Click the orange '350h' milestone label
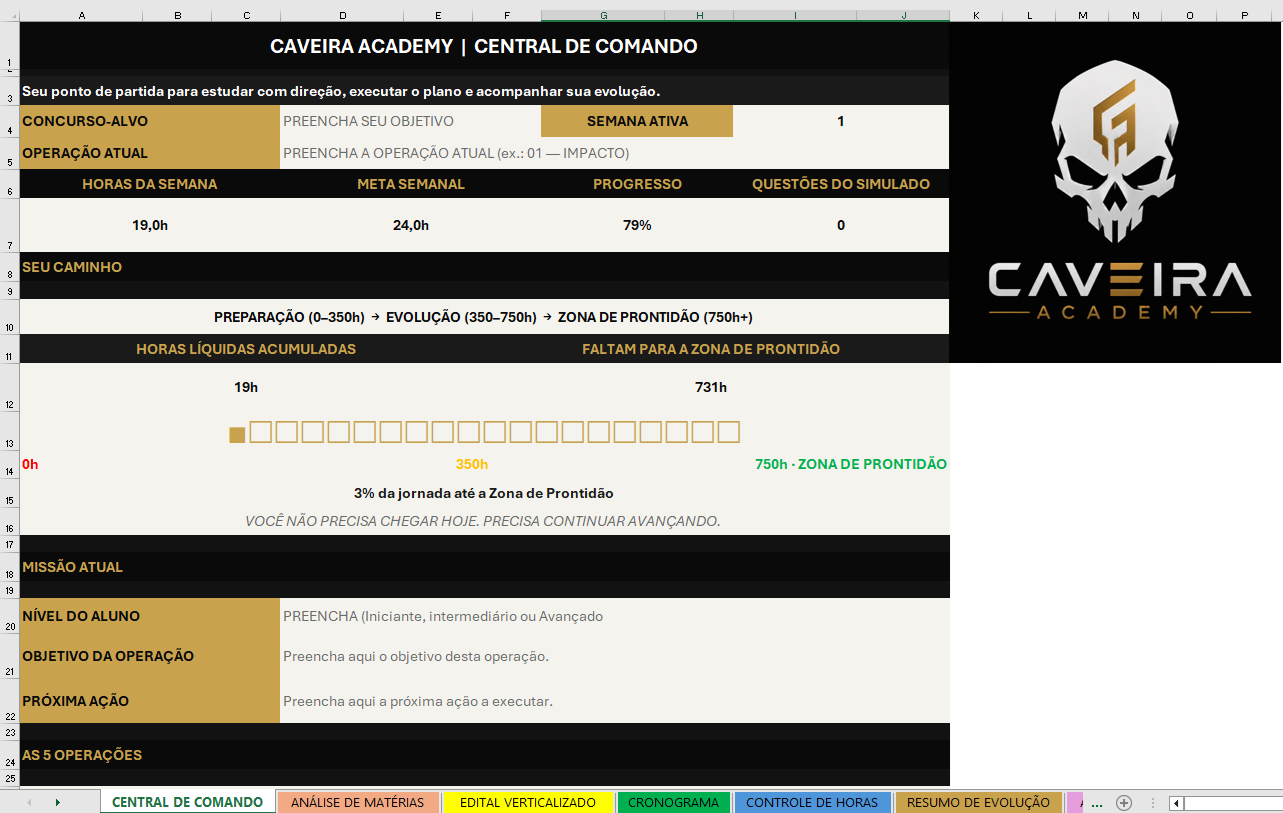1283x813 pixels. (x=472, y=464)
